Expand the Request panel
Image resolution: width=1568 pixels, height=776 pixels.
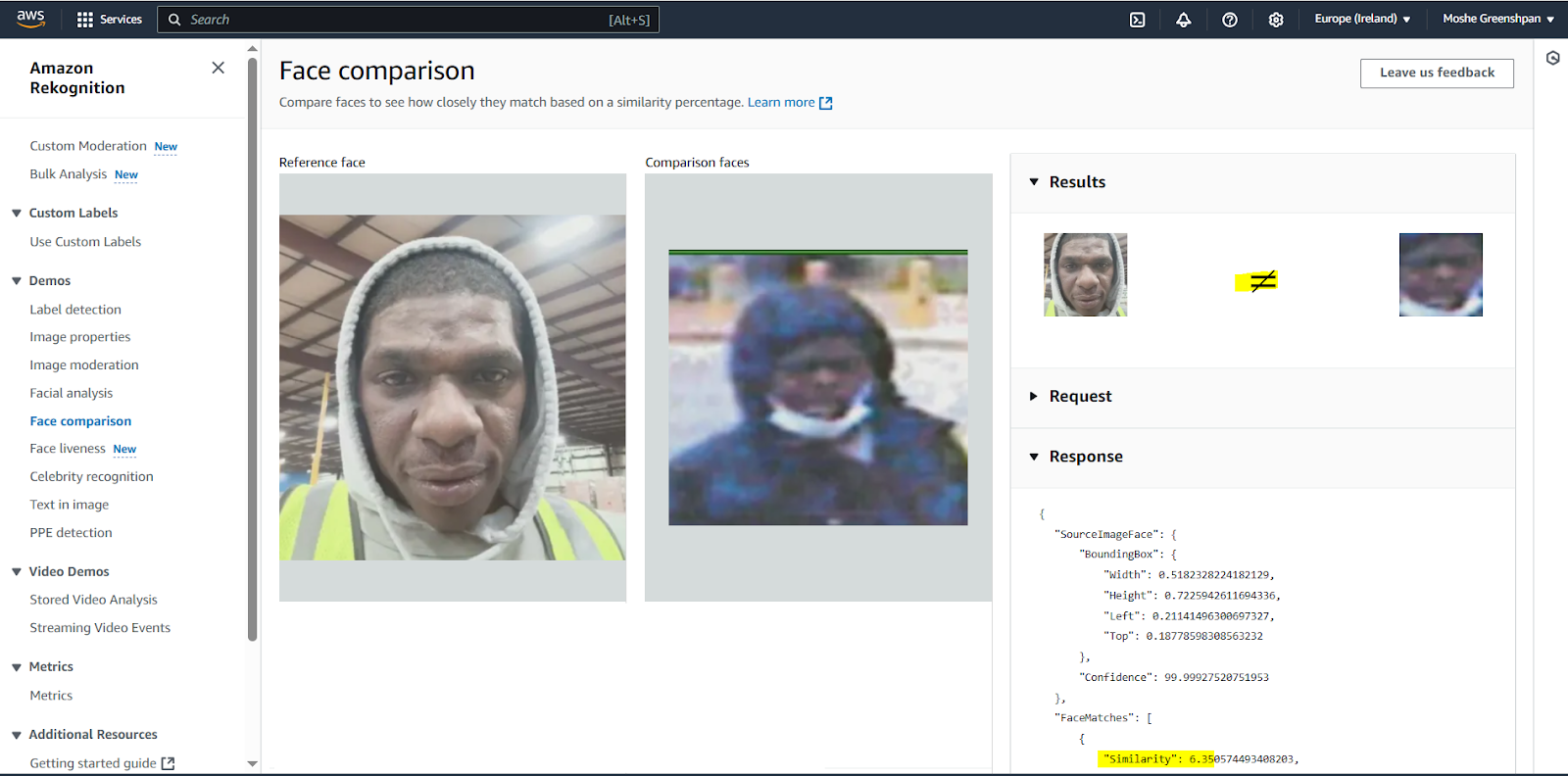click(1034, 396)
